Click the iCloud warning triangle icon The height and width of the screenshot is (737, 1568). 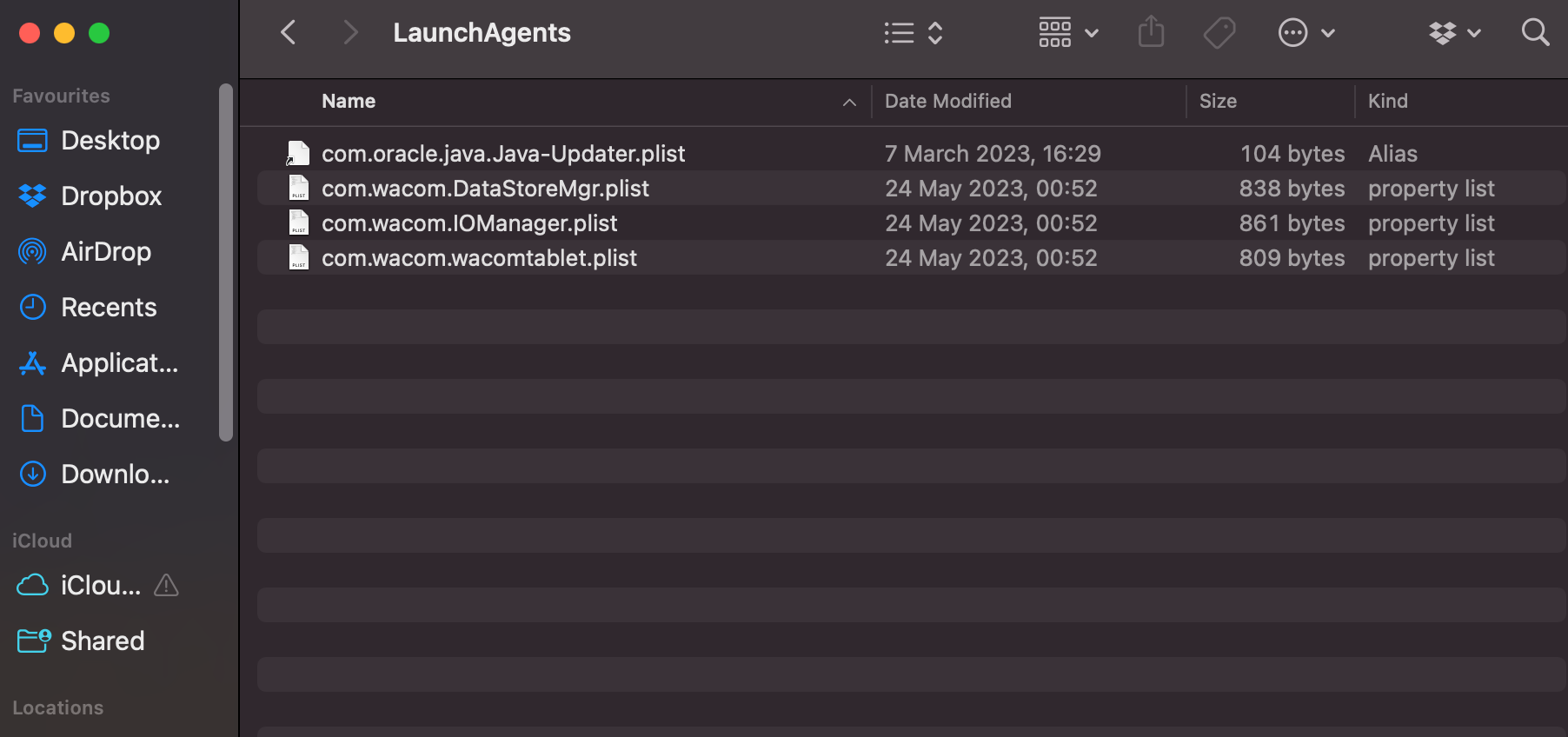coord(166,586)
